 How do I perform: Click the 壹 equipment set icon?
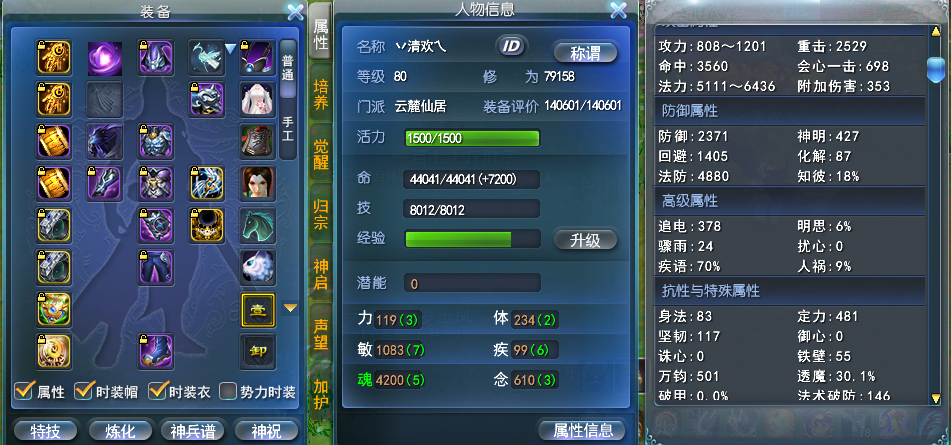258,309
